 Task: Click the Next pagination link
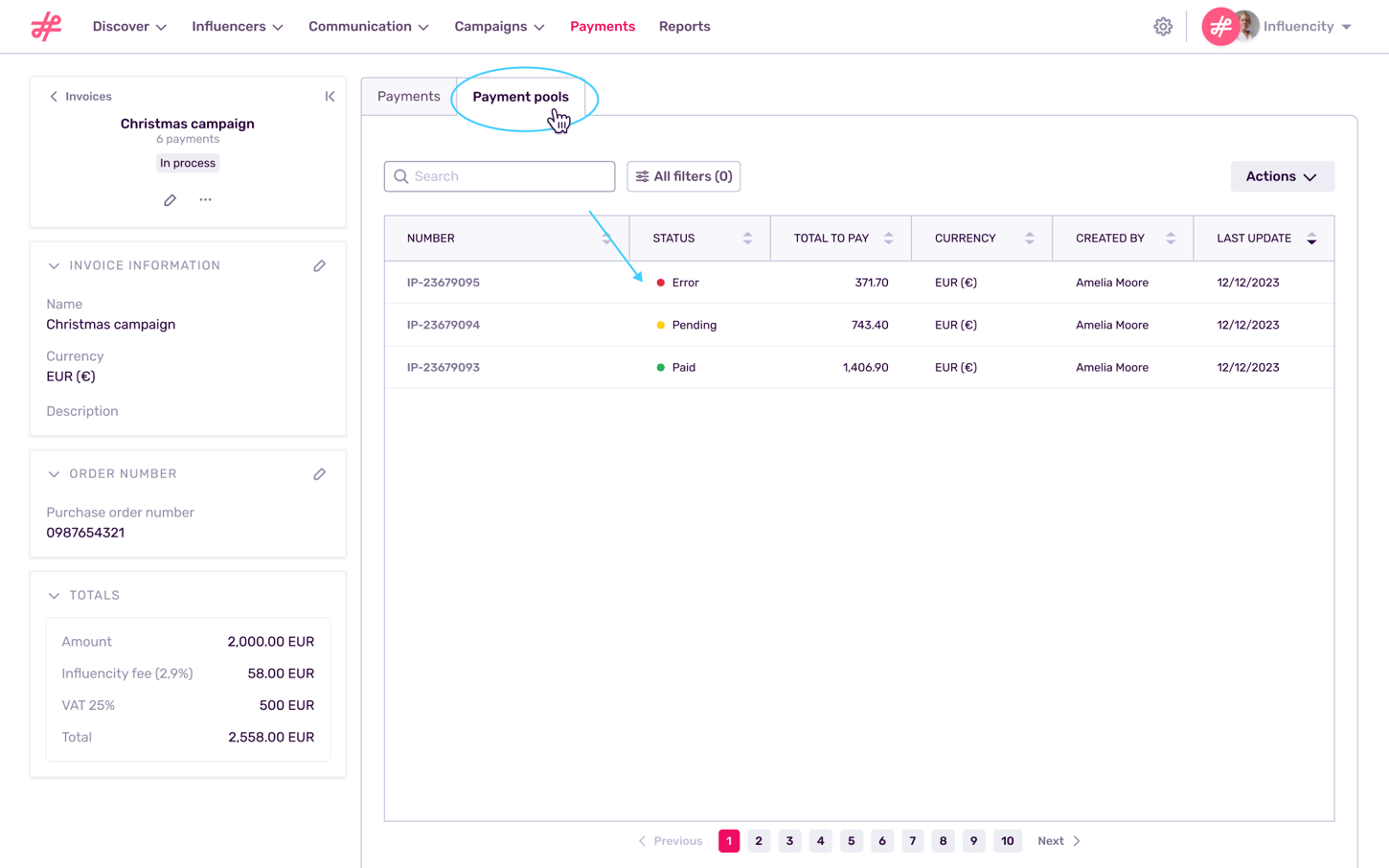tap(1053, 840)
